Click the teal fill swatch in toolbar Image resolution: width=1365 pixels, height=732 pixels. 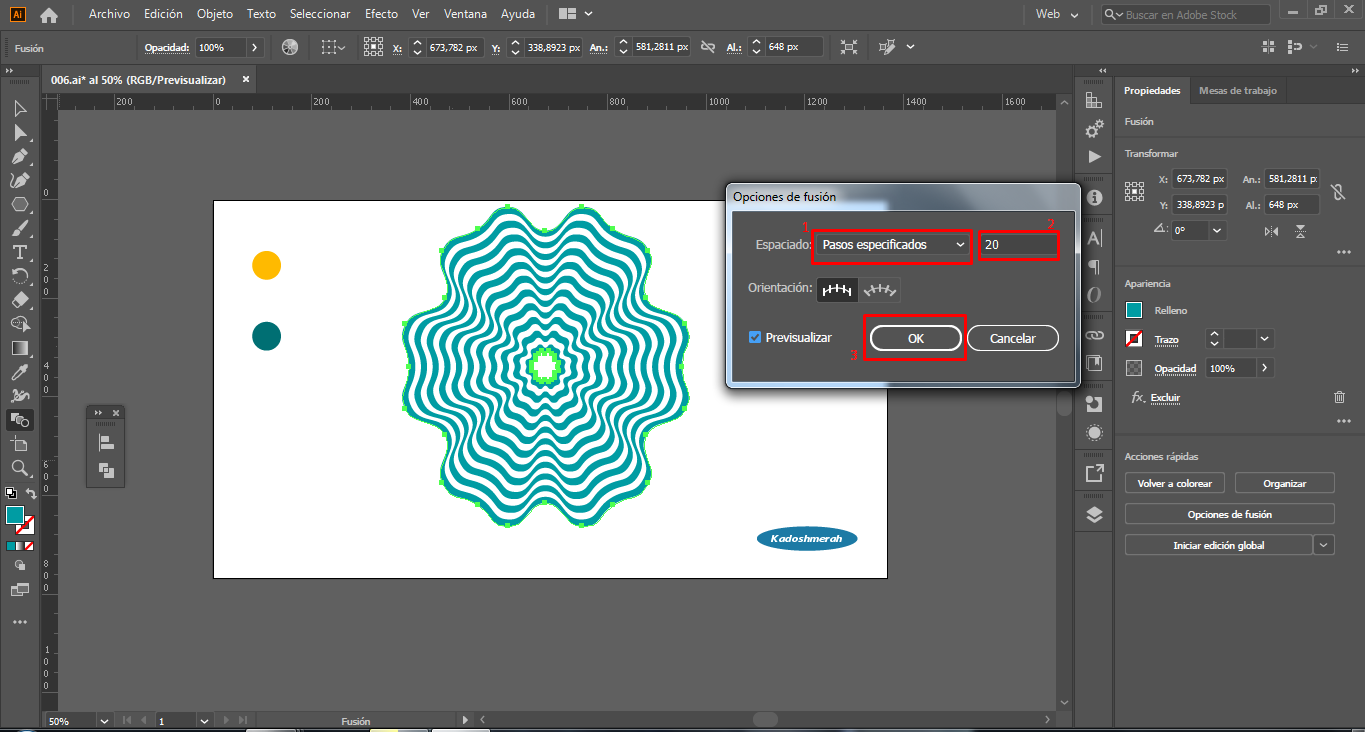tap(15, 515)
